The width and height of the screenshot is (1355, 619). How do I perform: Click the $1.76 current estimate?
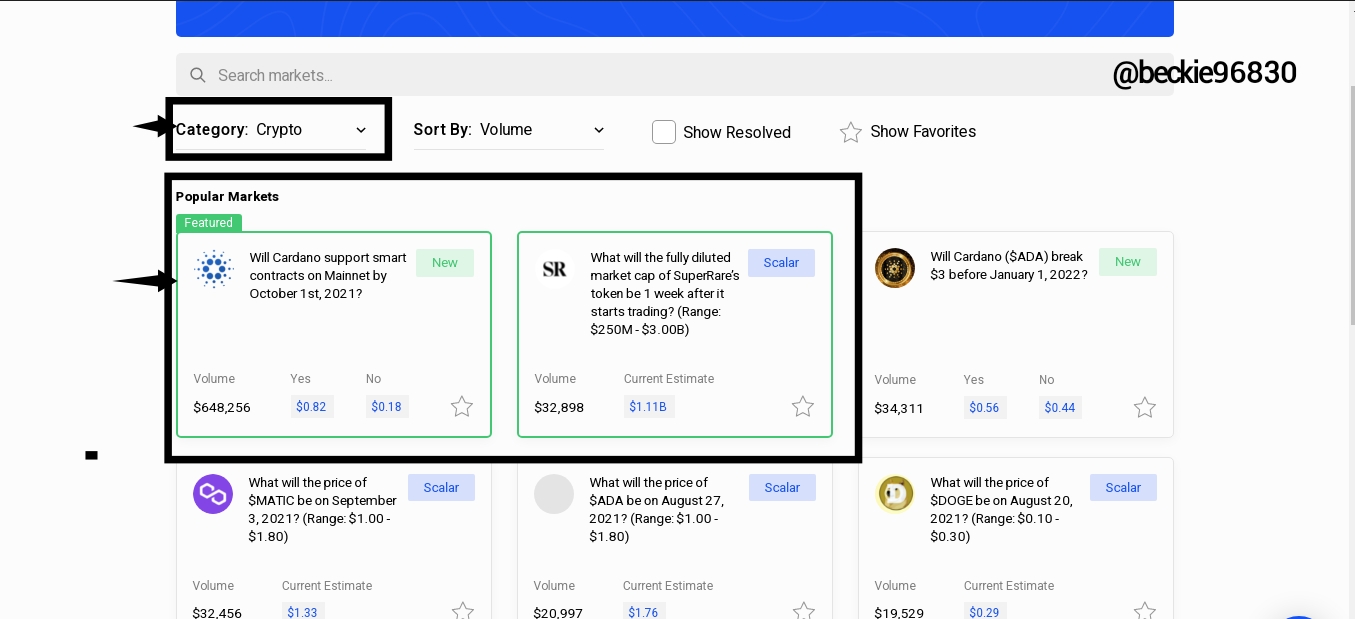pos(644,612)
